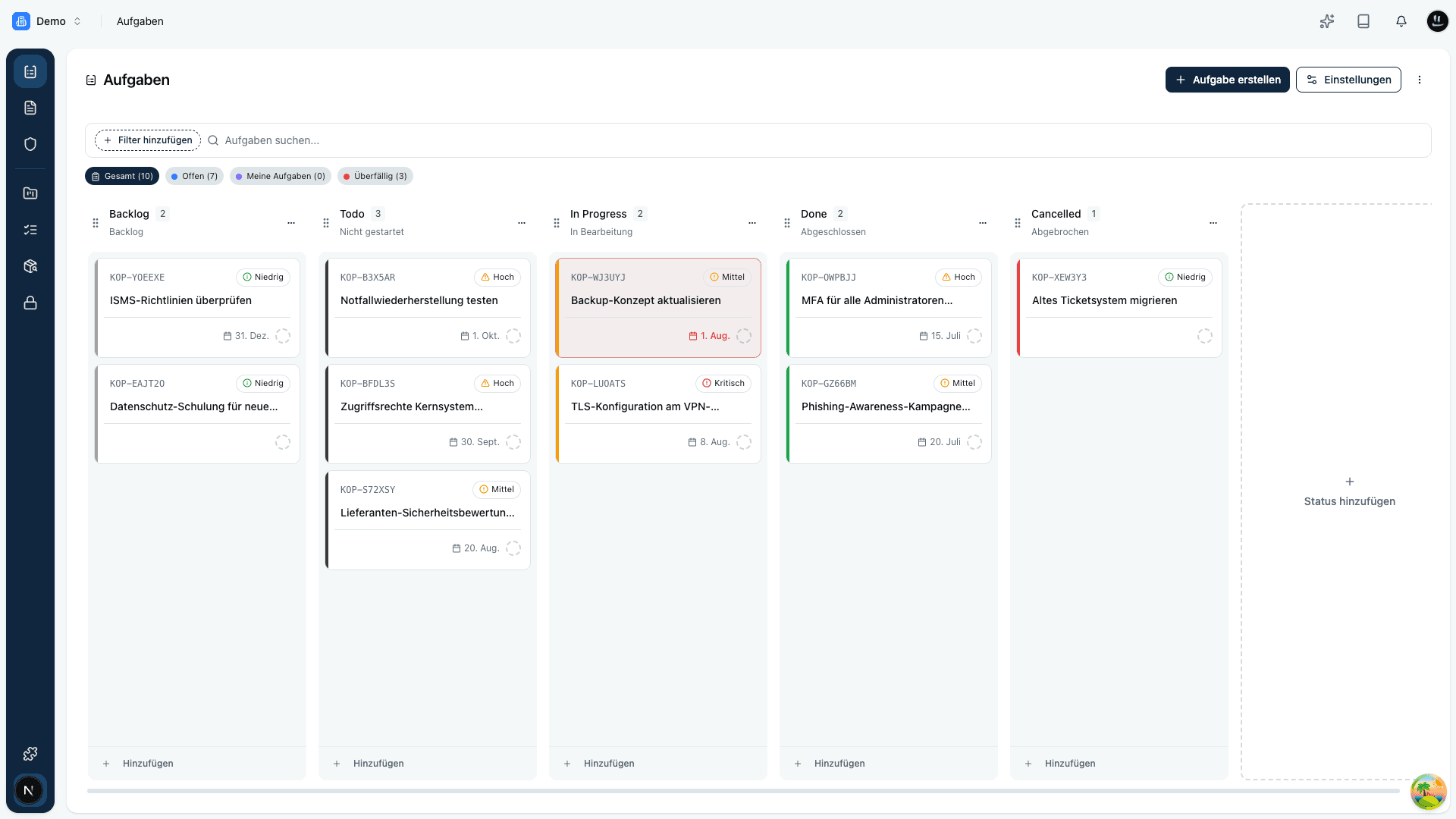Viewport: 1456px width, 819px height.
Task: Open the user avatar in the top right
Action: point(1437,21)
